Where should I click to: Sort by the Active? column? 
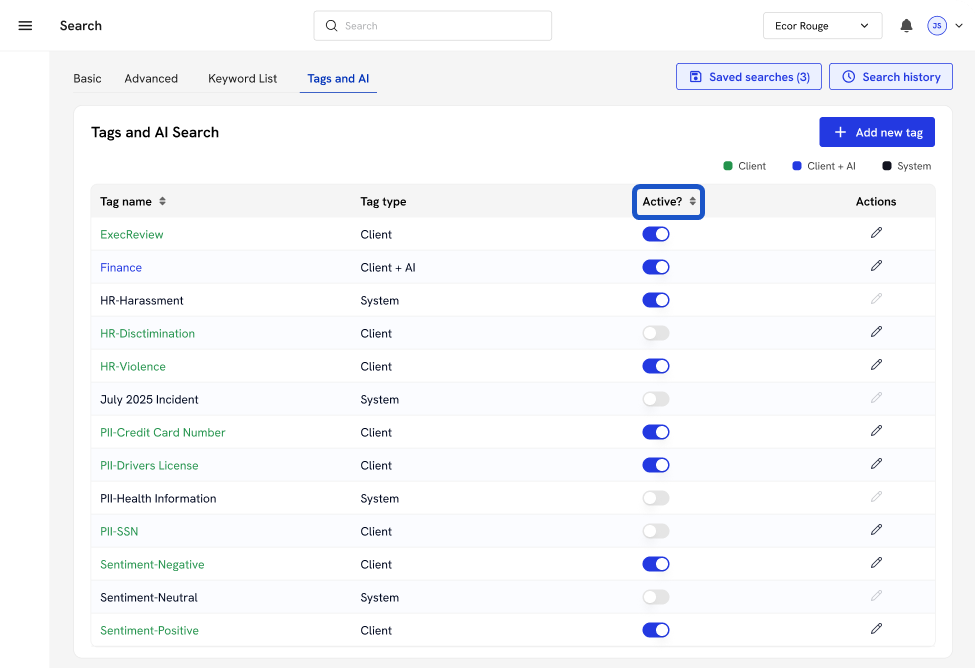[692, 202]
